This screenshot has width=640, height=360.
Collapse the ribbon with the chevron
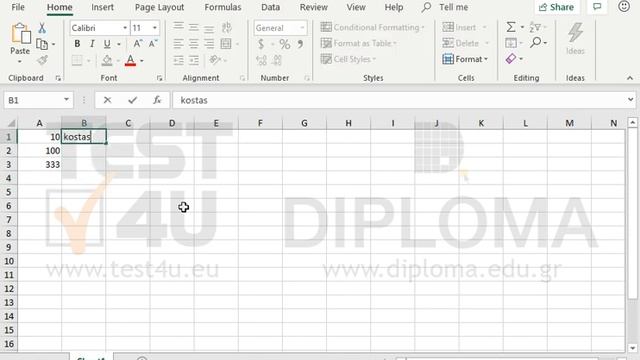(x=630, y=78)
